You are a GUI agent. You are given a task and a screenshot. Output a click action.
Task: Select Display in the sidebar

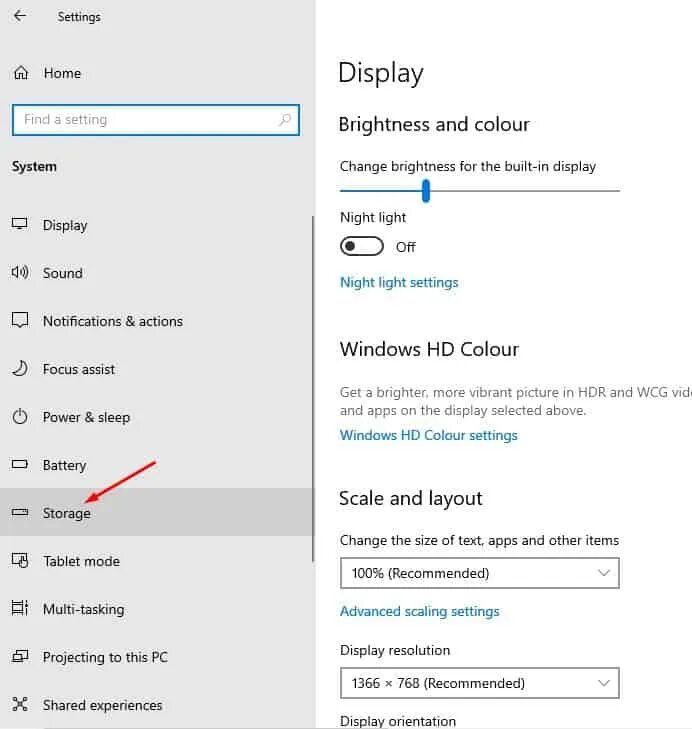[156, 225]
